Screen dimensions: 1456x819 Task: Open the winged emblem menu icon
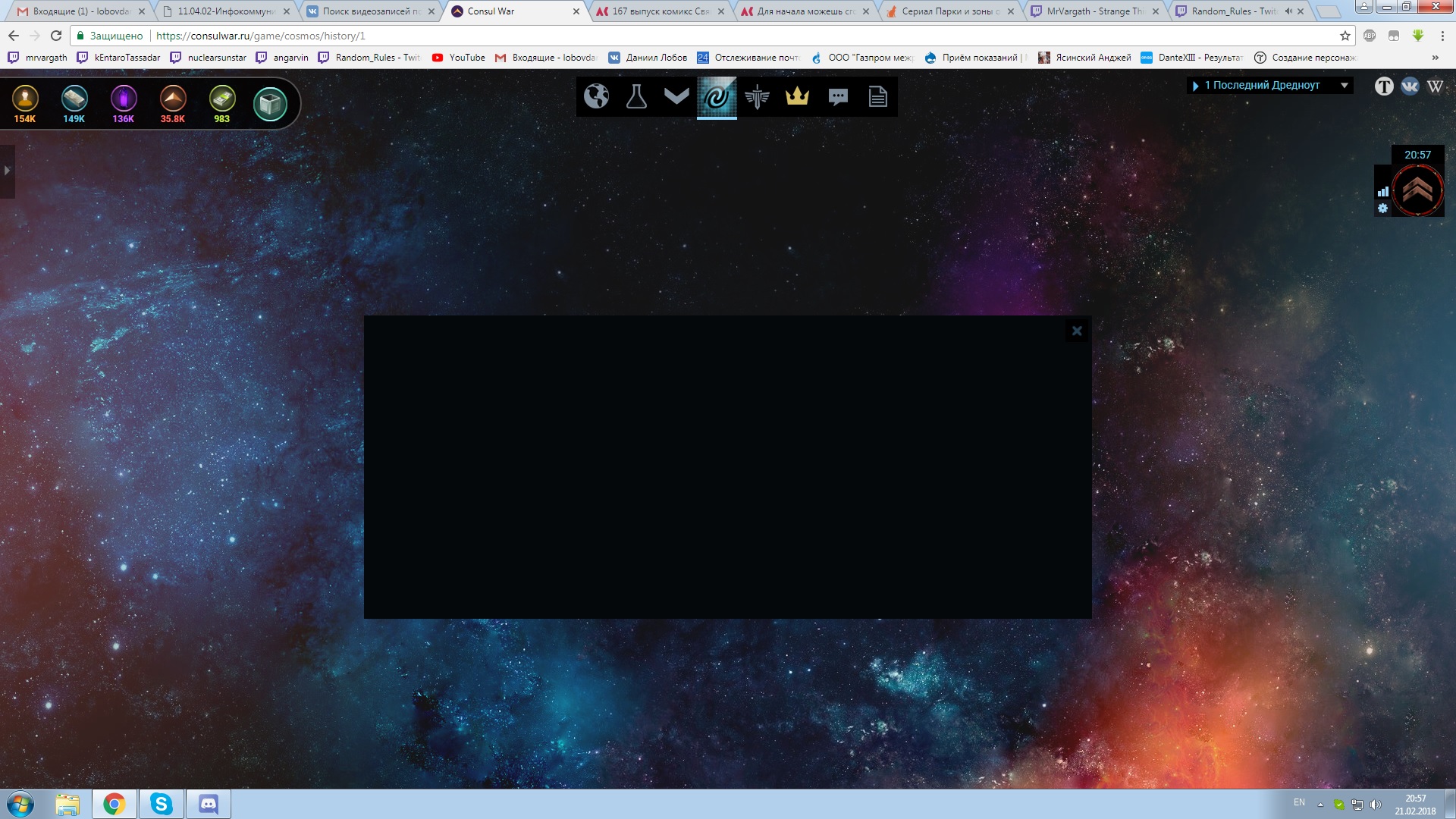[x=757, y=96]
